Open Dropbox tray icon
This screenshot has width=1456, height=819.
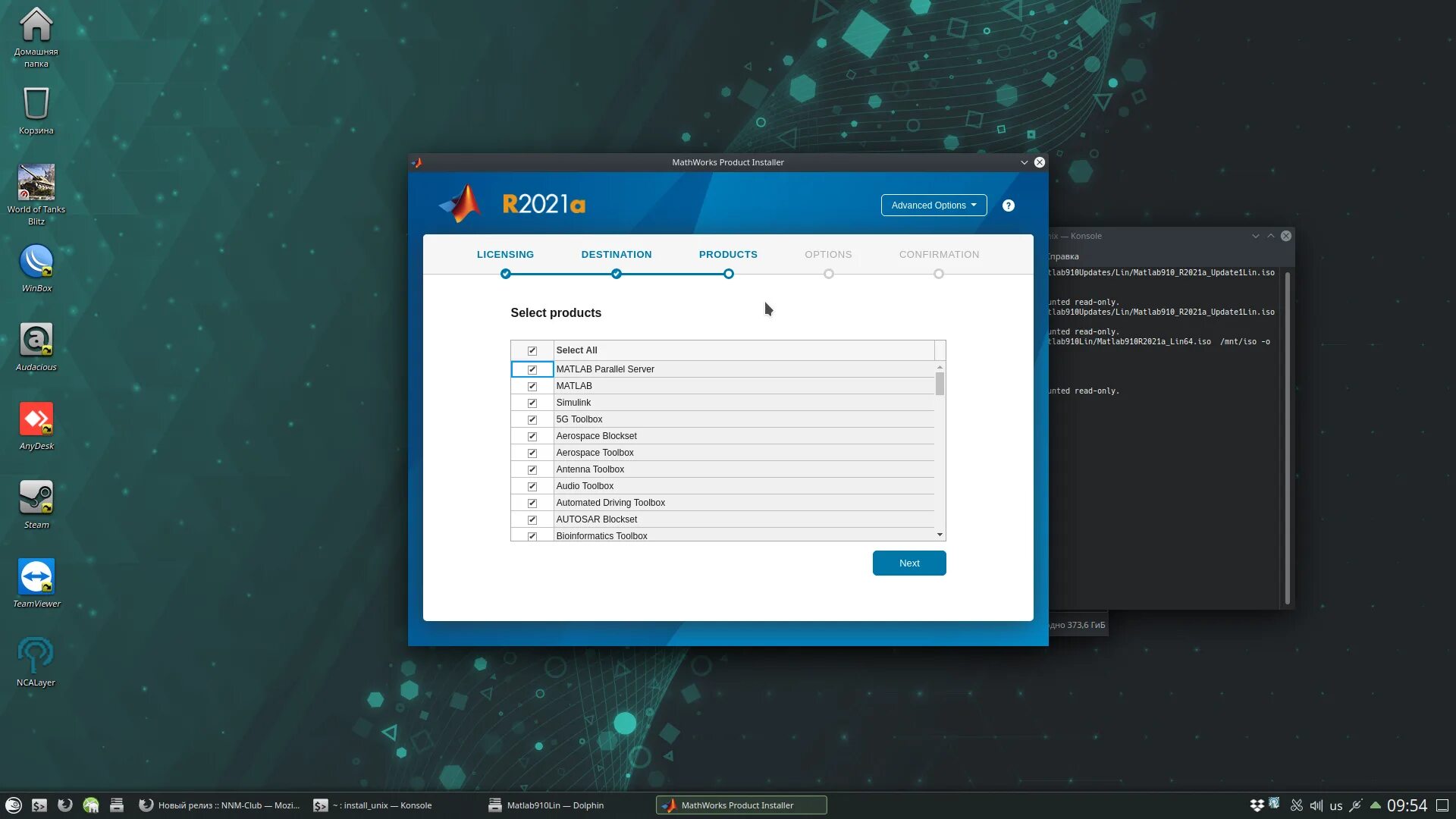click(x=1257, y=805)
